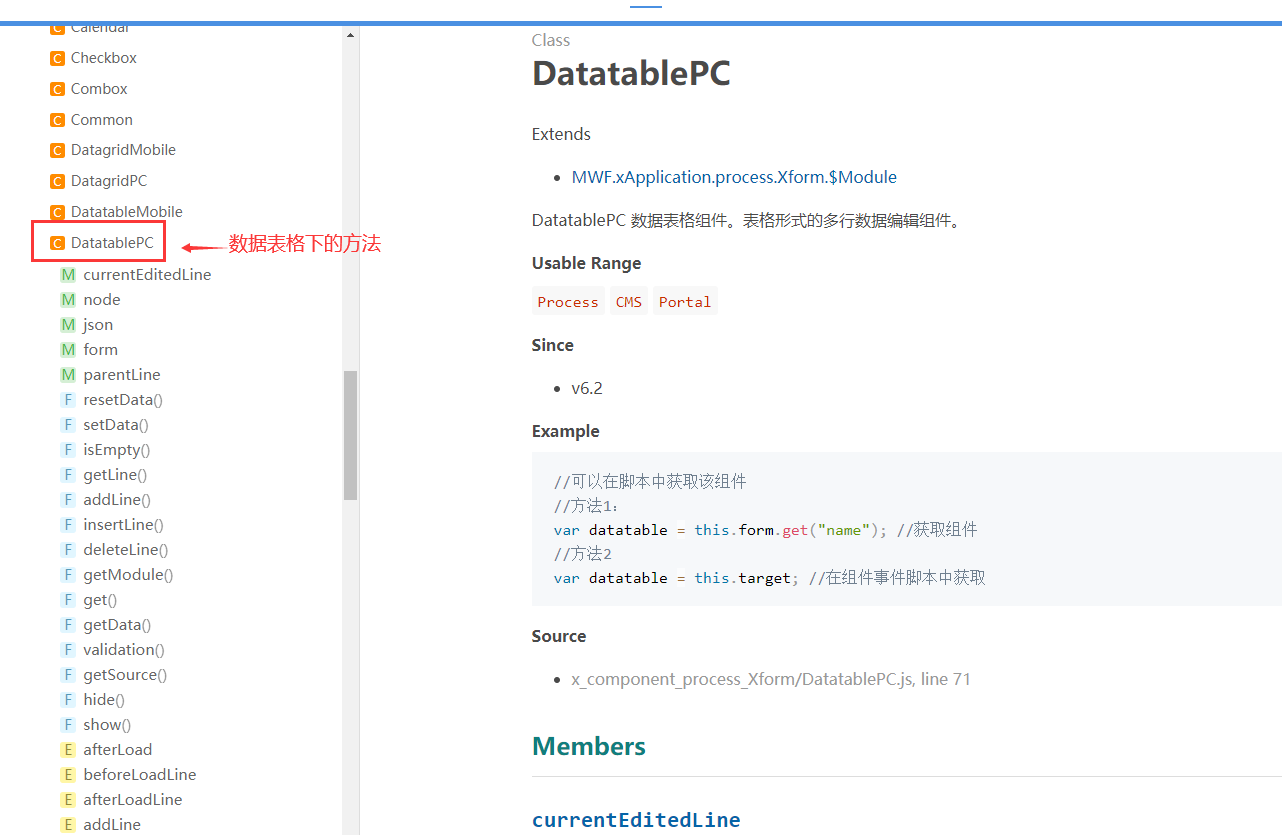1282x835 pixels.
Task: Go to the addLine() function entry
Action: click(x=116, y=499)
